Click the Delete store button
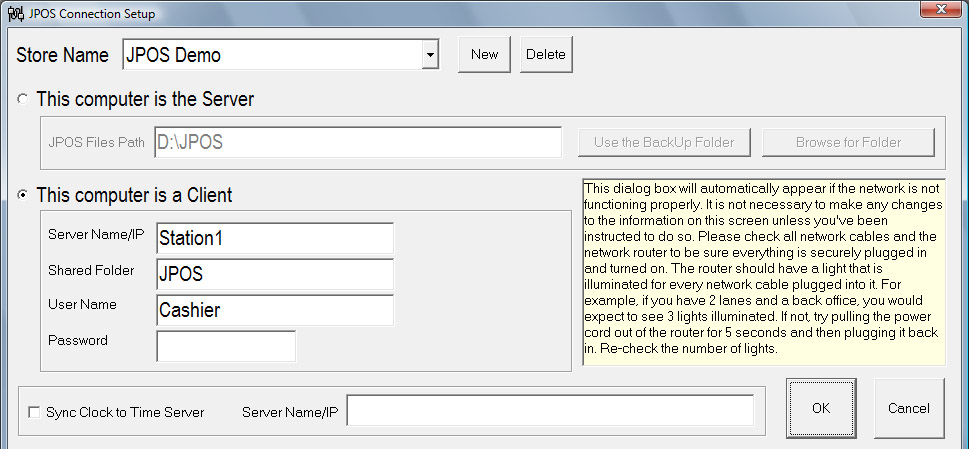The width and height of the screenshot is (969, 449). (546, 54)
